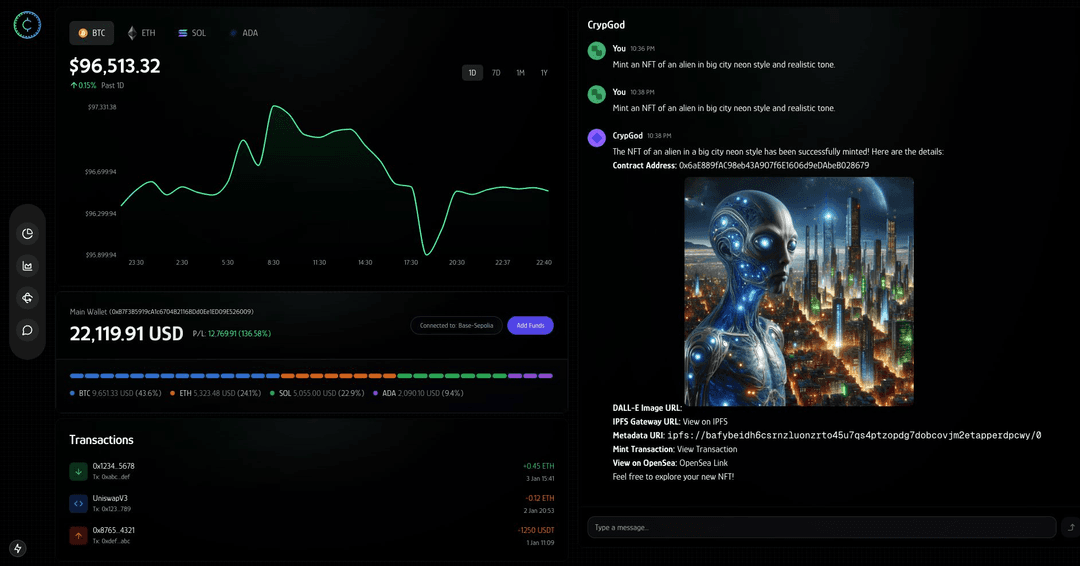Switch to the SOL coin tab
Viewport: 1080px width, 566px height.
(x=192, y=33)
